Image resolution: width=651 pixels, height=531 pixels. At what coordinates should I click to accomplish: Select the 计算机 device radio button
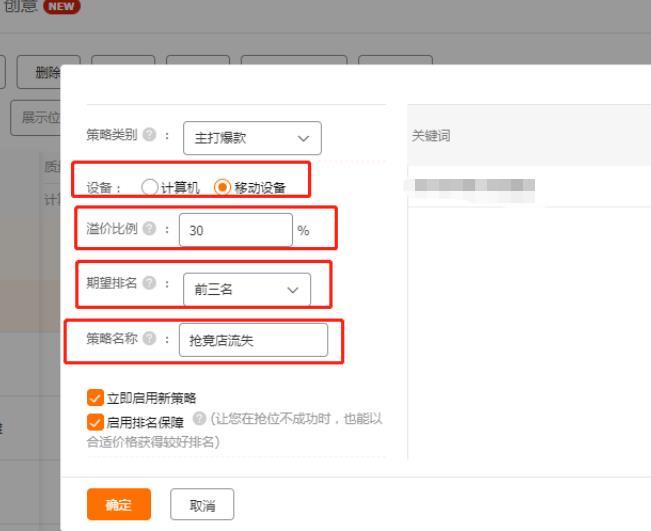[x=150, y=187]
